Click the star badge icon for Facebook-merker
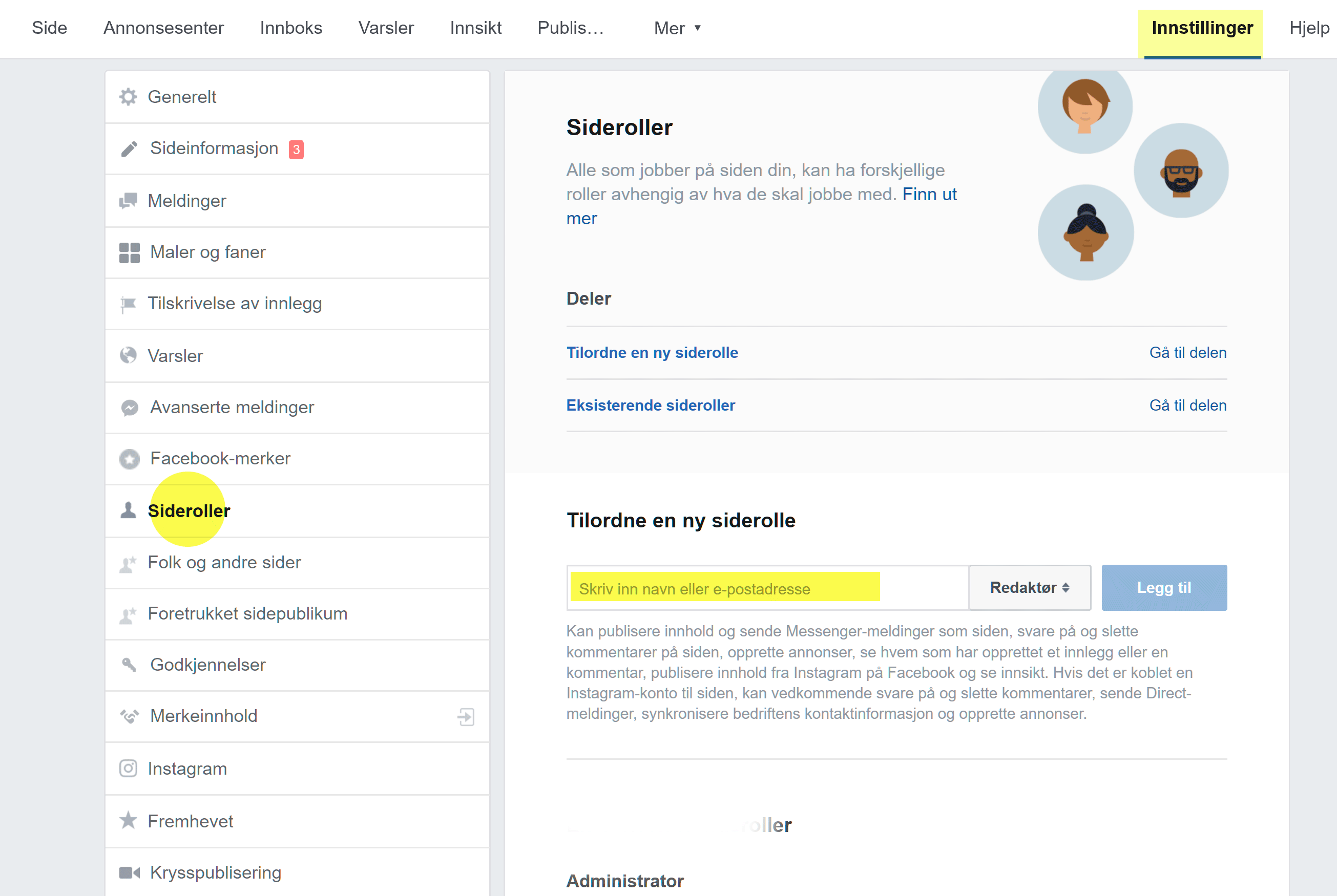 point(130,459)
